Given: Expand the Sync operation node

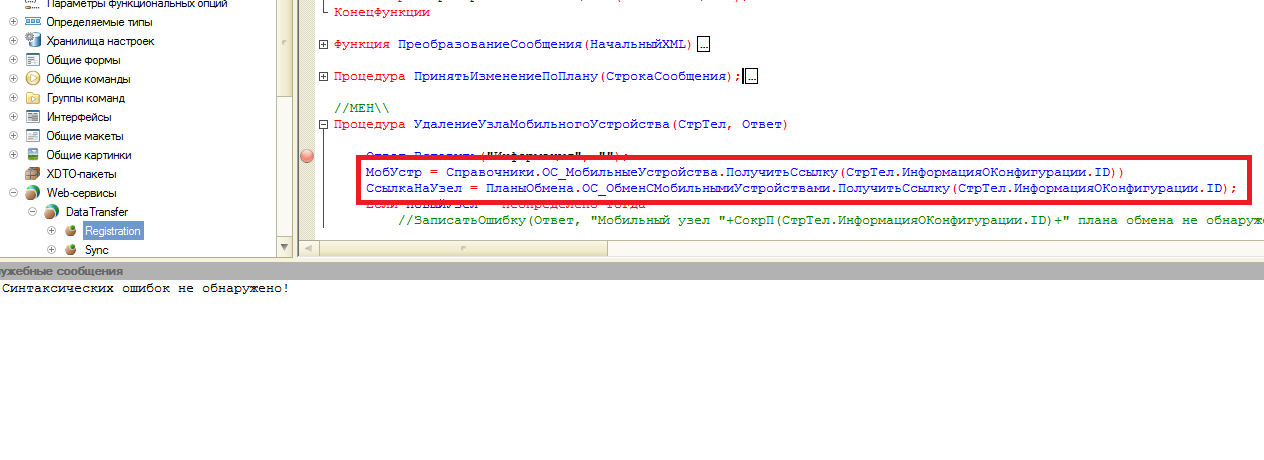Looking at the screenshot, I should click(x=51, y=250).
